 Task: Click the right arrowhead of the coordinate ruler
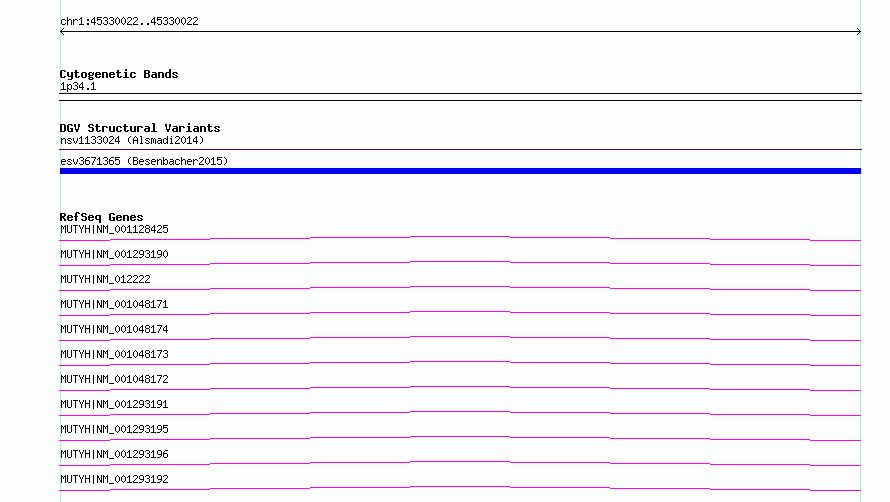858,32
